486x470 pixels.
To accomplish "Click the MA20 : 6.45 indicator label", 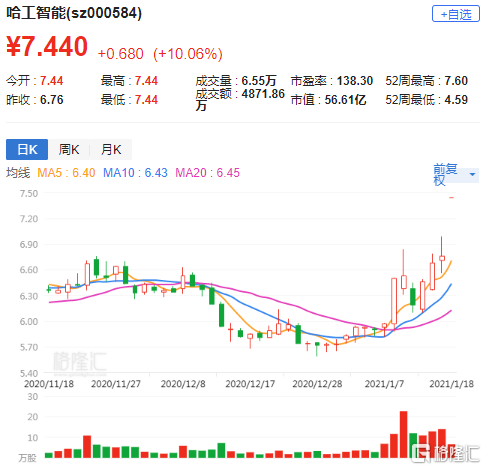I will tap(207, 173).
